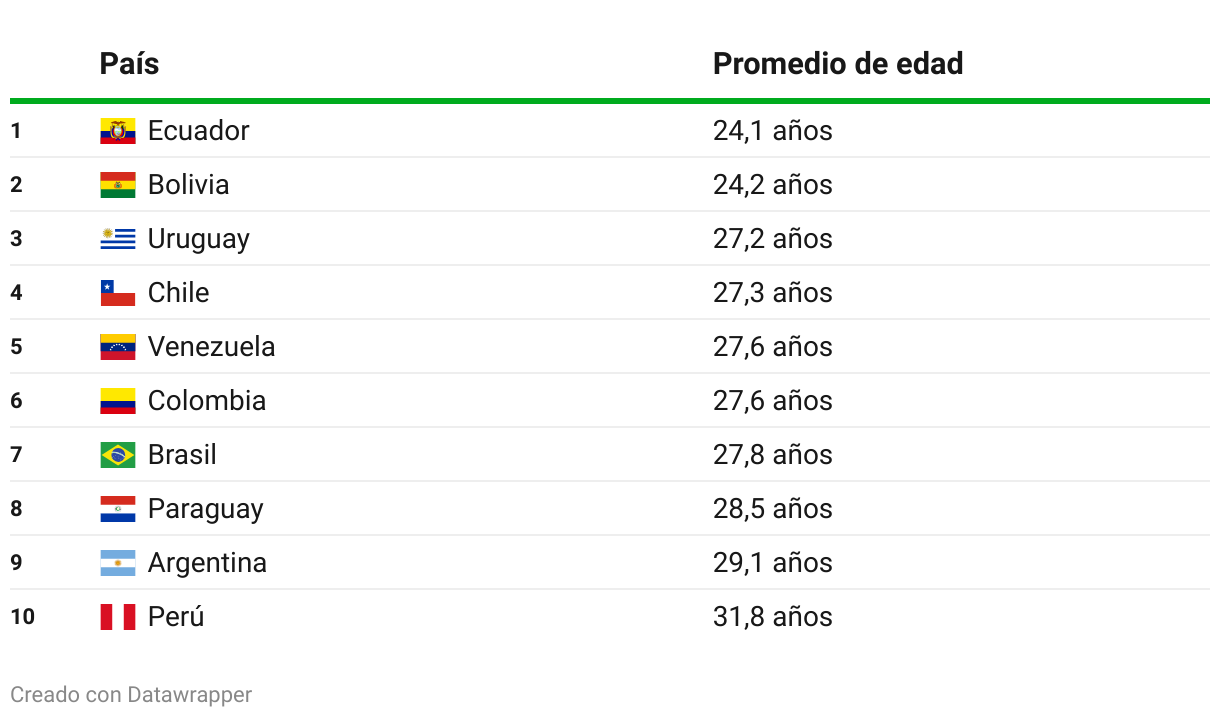Click the Promedio de edad column header
The image size is (1220, 718).
(838, 64)
